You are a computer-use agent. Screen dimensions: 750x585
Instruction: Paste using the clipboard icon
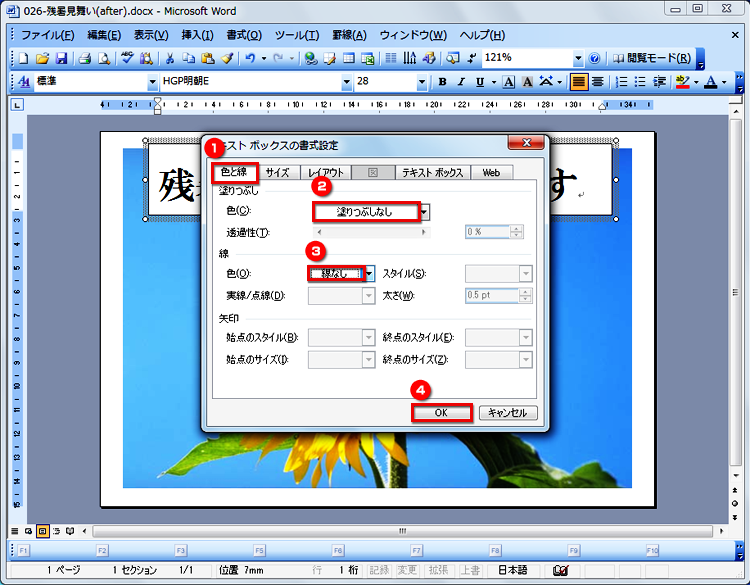tap(208, 58)
